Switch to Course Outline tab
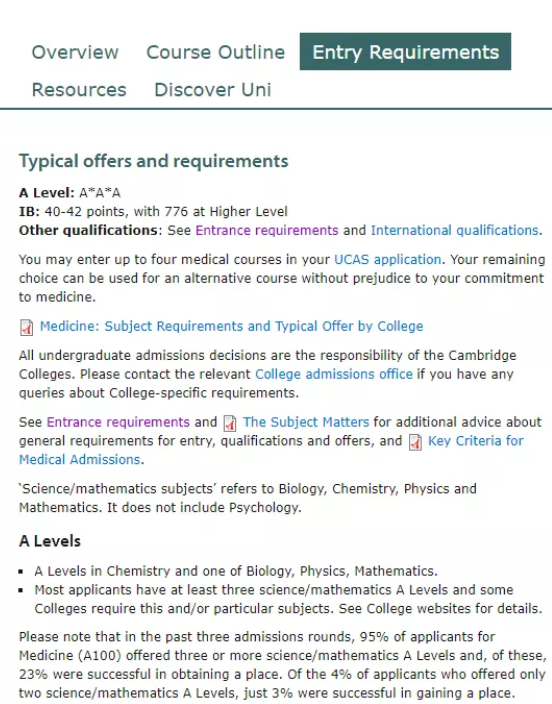 (216, 52)
